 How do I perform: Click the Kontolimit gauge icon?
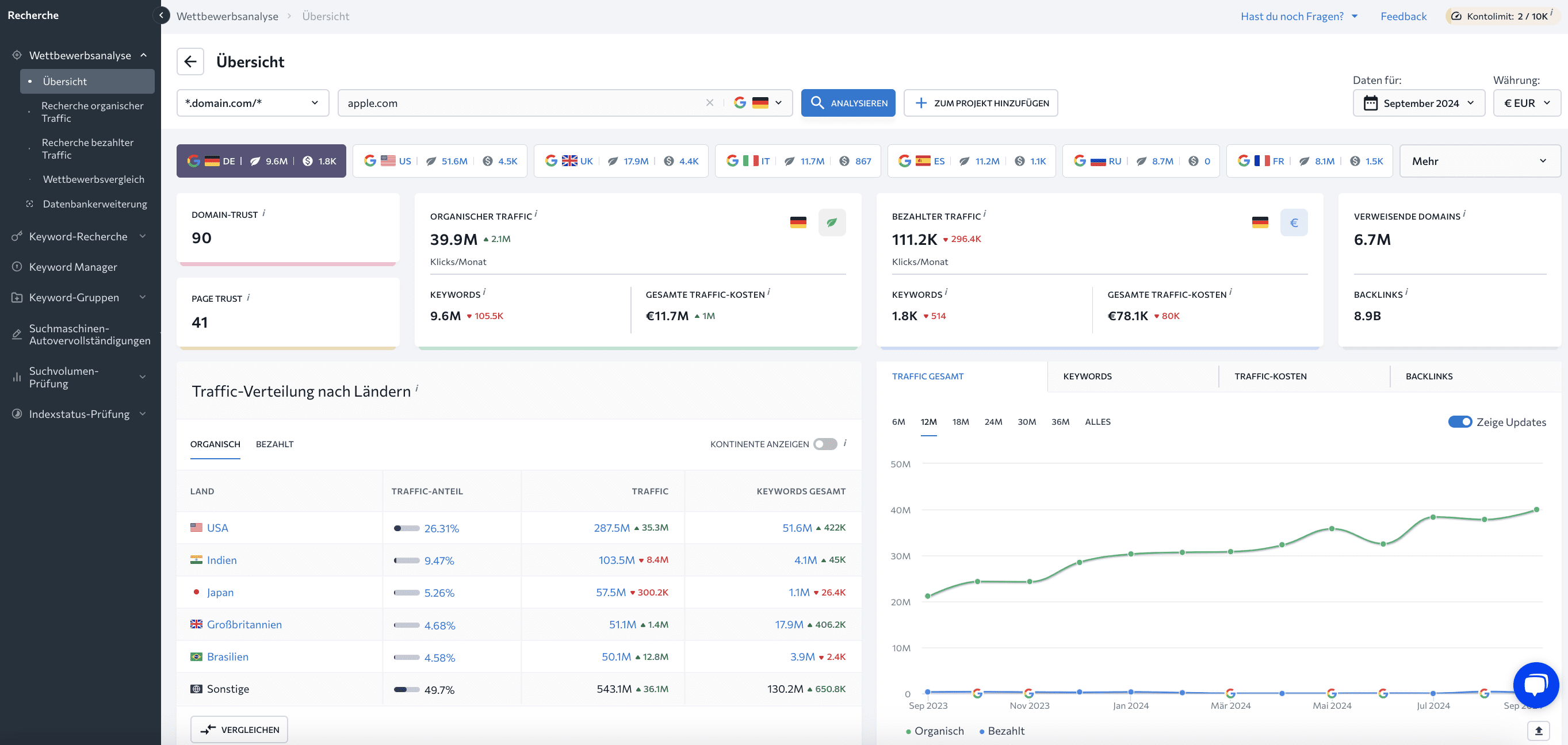point(1456,17)
